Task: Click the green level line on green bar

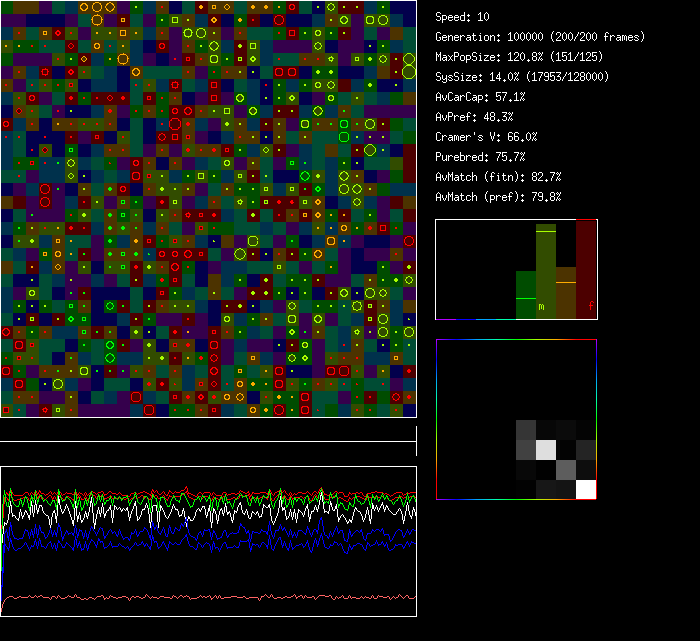Action: pos(526,298)
